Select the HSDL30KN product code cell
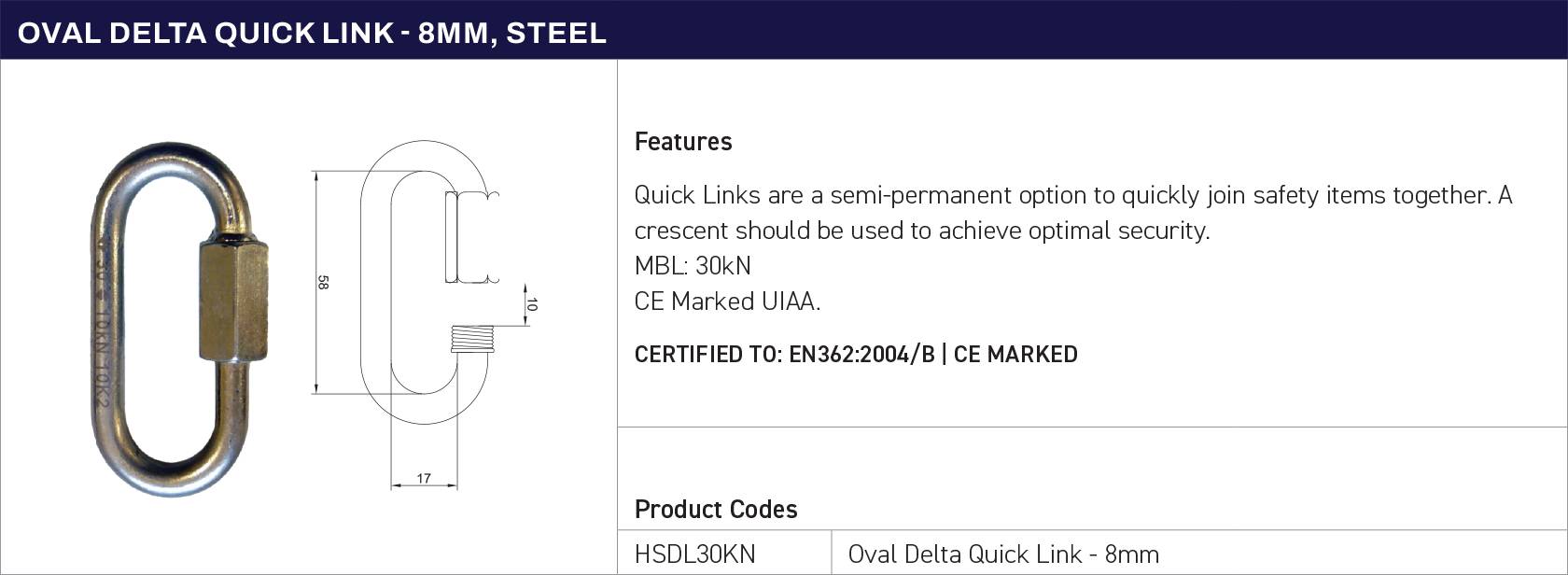The width and height of the screenshot is (1568, 575). click(x=724, y=554)
